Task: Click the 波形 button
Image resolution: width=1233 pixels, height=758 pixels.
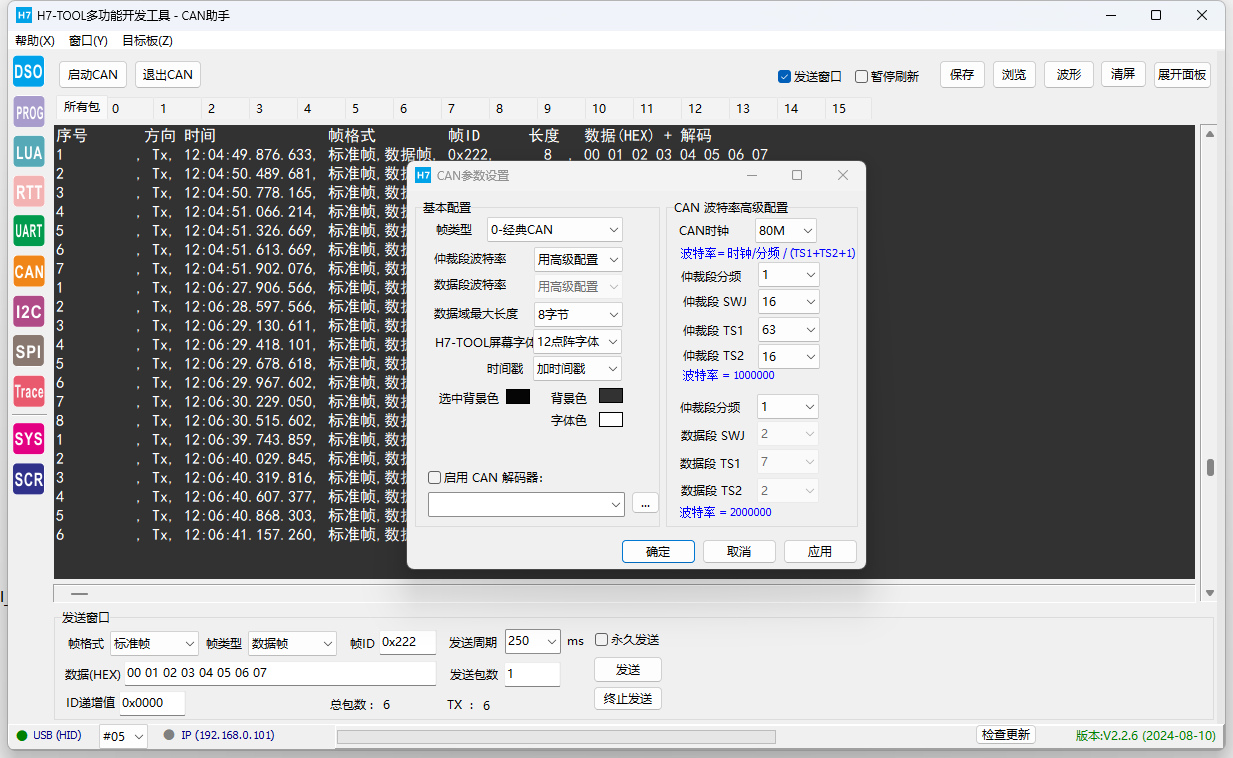Action: point(1069,75)
